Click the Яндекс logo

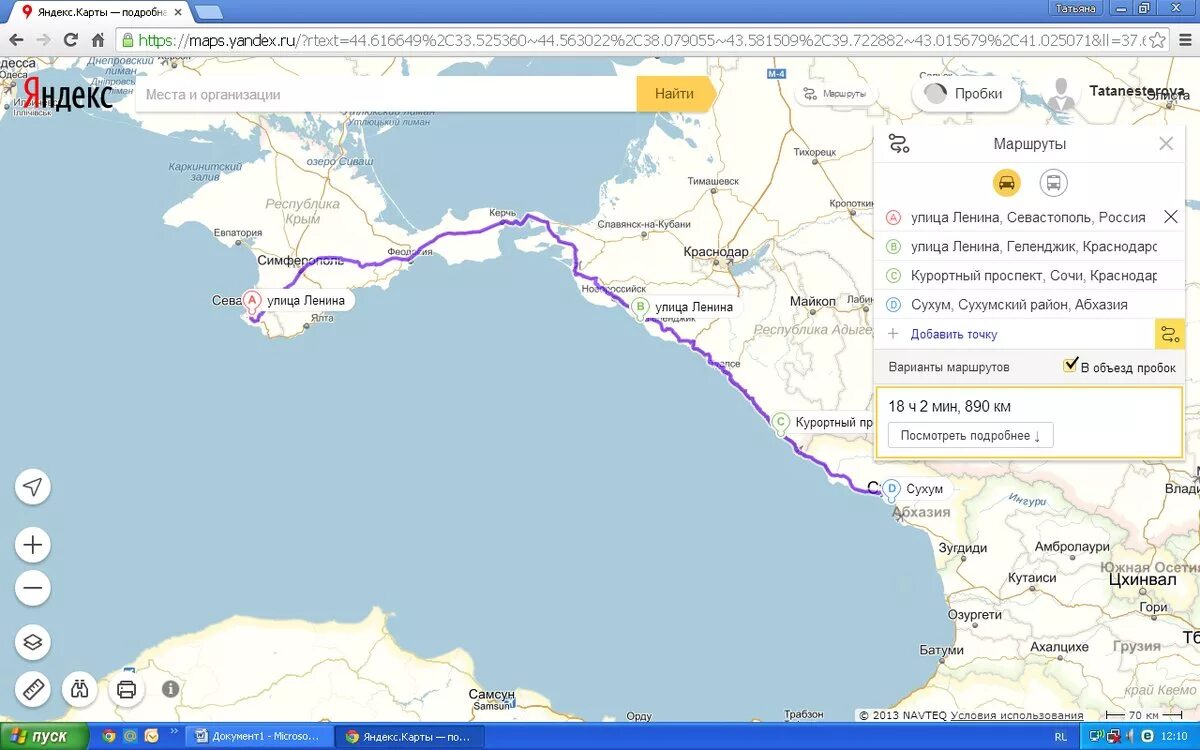68,94
